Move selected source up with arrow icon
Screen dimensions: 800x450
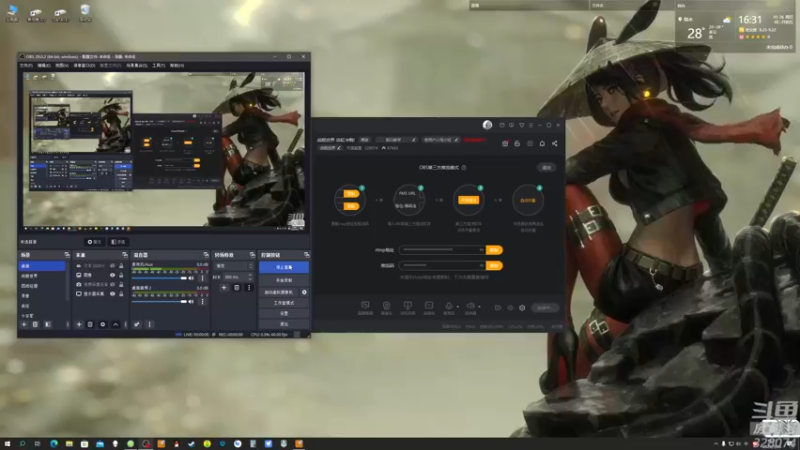[115, 324]
